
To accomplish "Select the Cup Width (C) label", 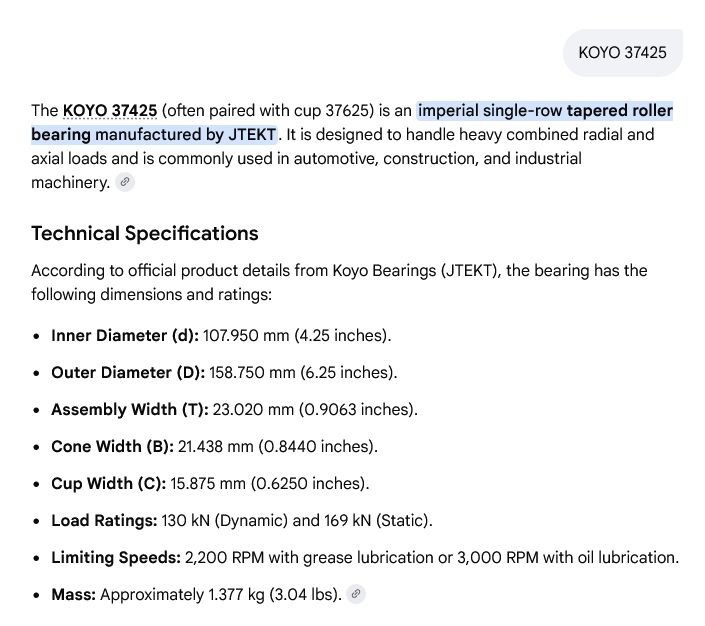I will click(109, 483).
